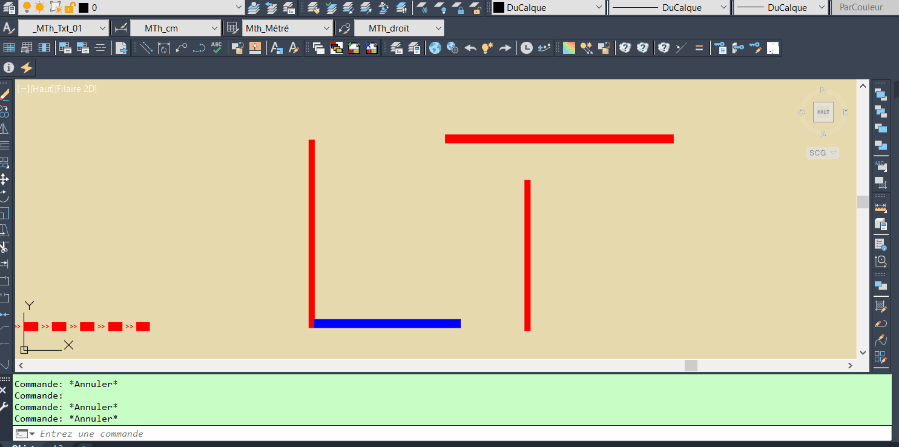Click the horizontal scrollbar left arrow
The height and width of the screenshot is (447, 899).
21,365
